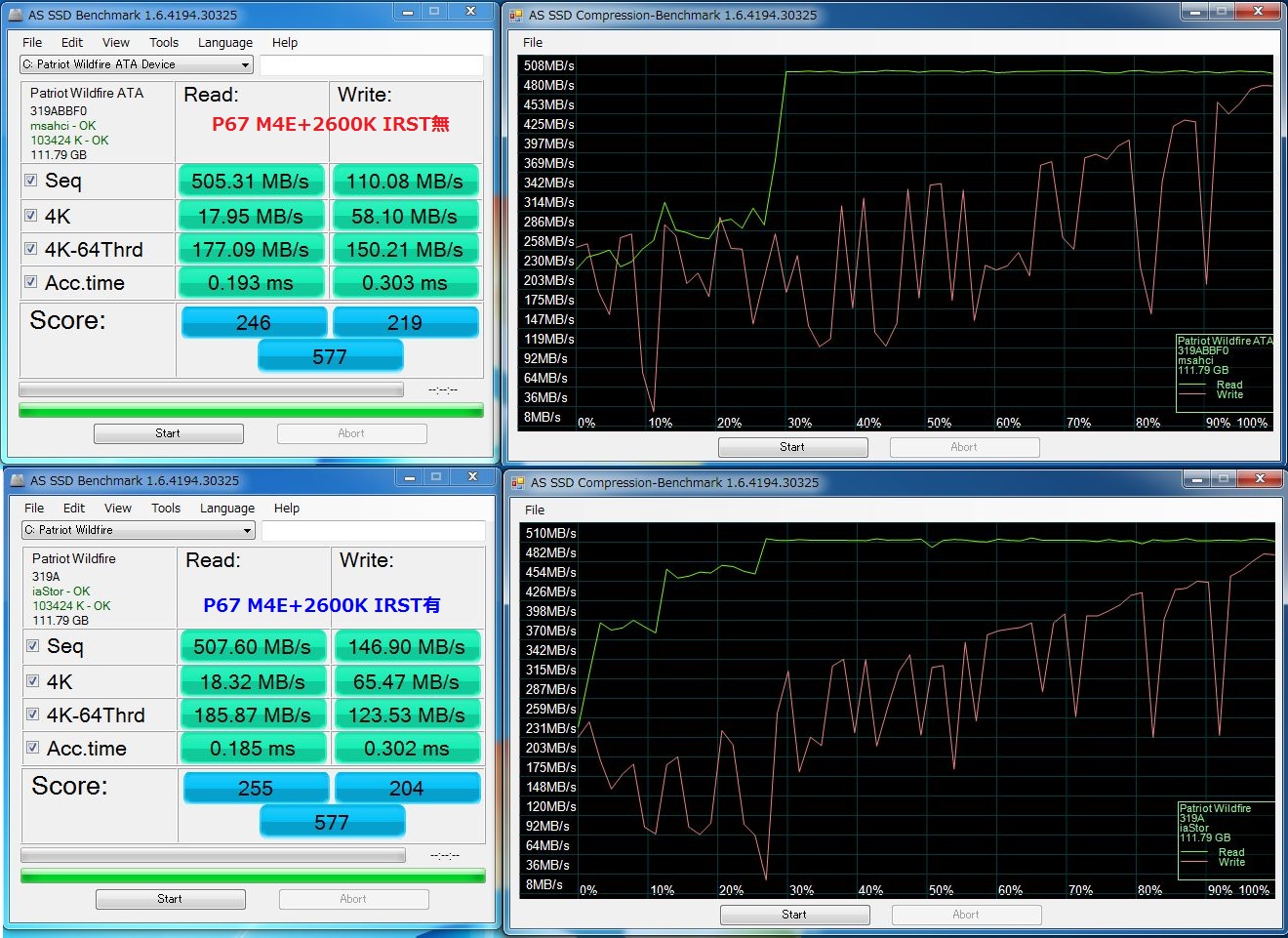The width and height of the screenshot is (1288, 938).
Task: Click the 204 write score
Action: pyautogui.click(x=407, y=788)
